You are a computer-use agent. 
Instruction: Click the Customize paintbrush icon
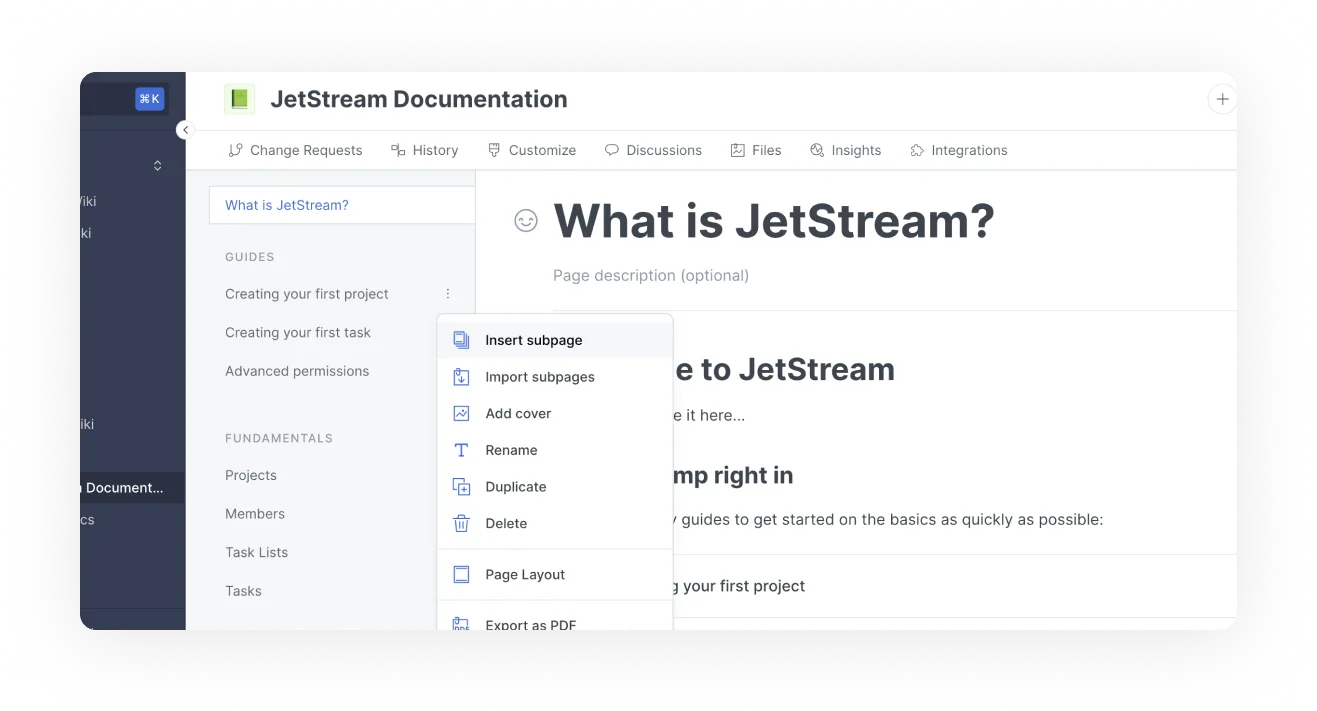(494, 150)
